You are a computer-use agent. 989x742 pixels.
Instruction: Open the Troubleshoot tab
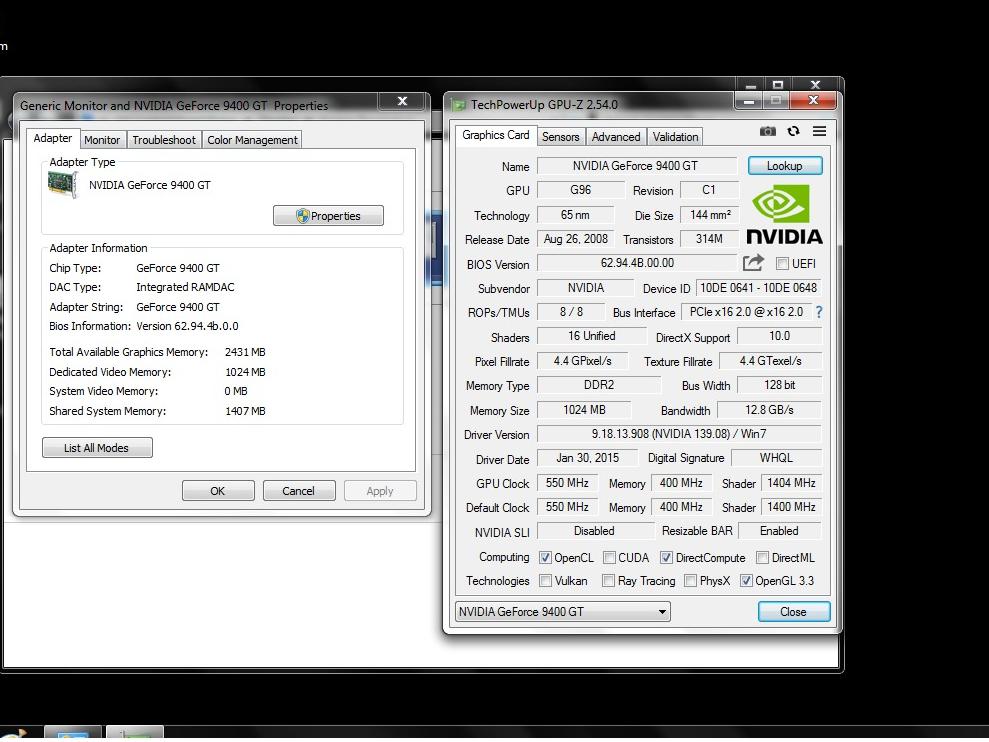pos(164,140)
